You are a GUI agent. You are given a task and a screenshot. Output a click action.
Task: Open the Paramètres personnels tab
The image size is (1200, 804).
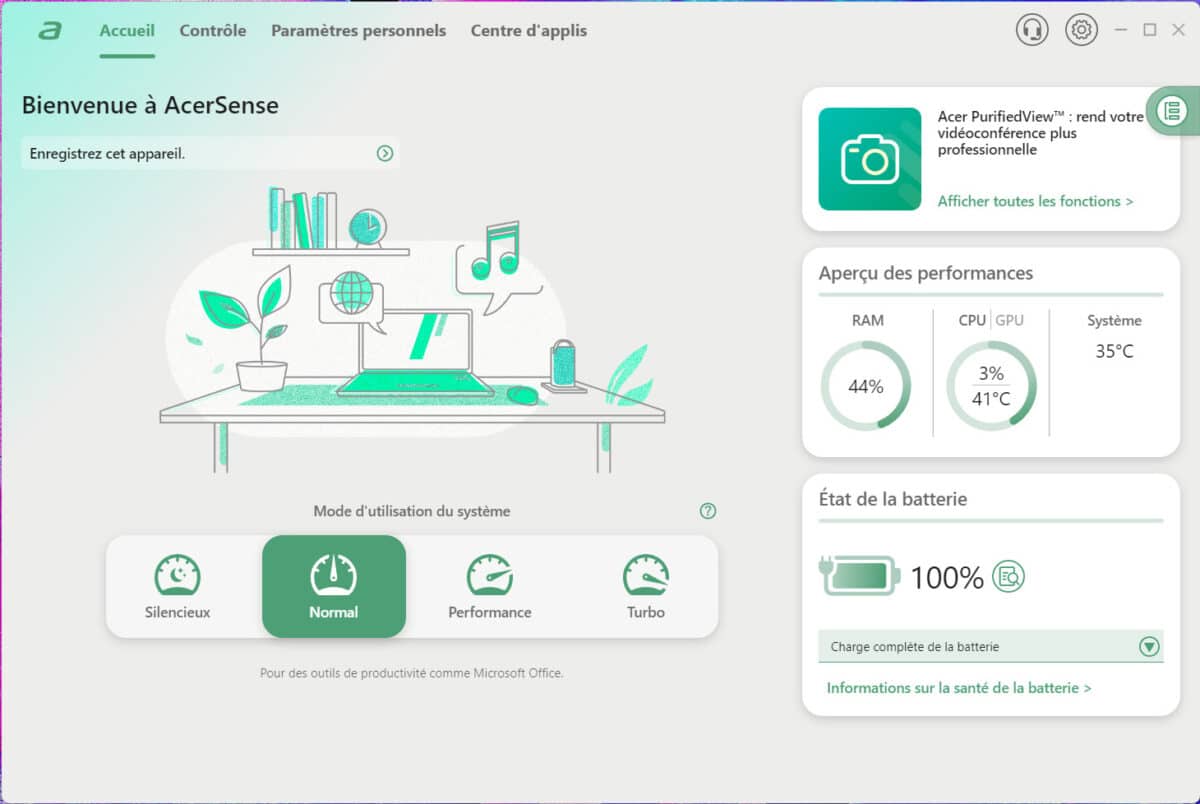point(358,30)
